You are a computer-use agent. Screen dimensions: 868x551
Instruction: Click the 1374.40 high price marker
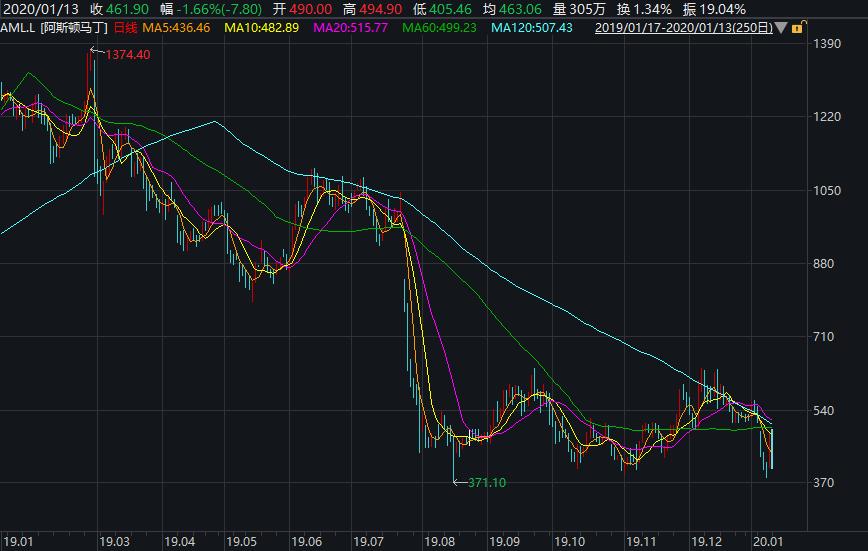coord(127,54)
